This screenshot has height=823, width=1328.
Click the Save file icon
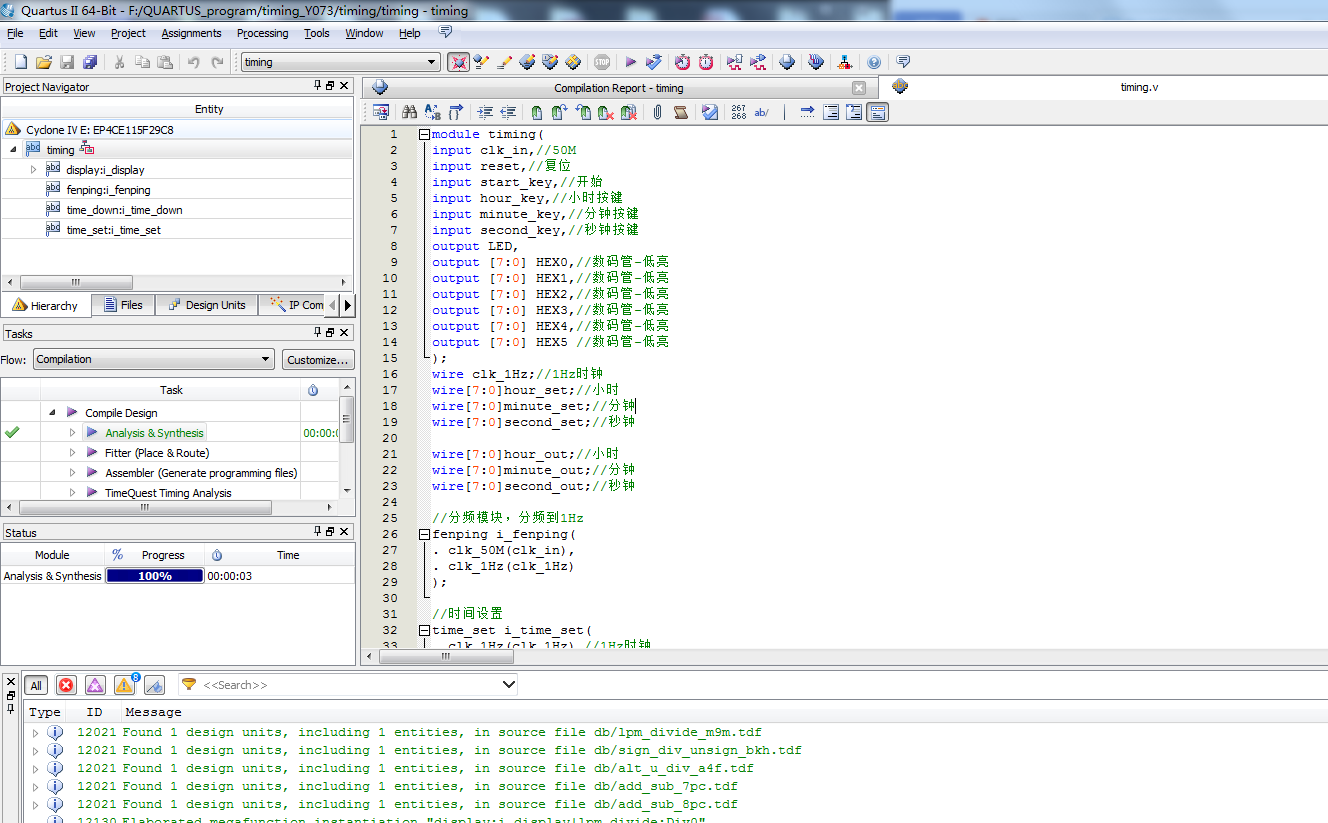tap(67, 62)
